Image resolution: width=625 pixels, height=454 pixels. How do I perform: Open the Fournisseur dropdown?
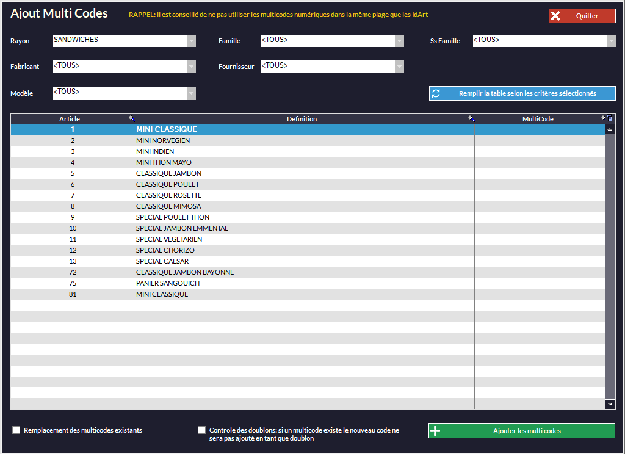point(399,67)
